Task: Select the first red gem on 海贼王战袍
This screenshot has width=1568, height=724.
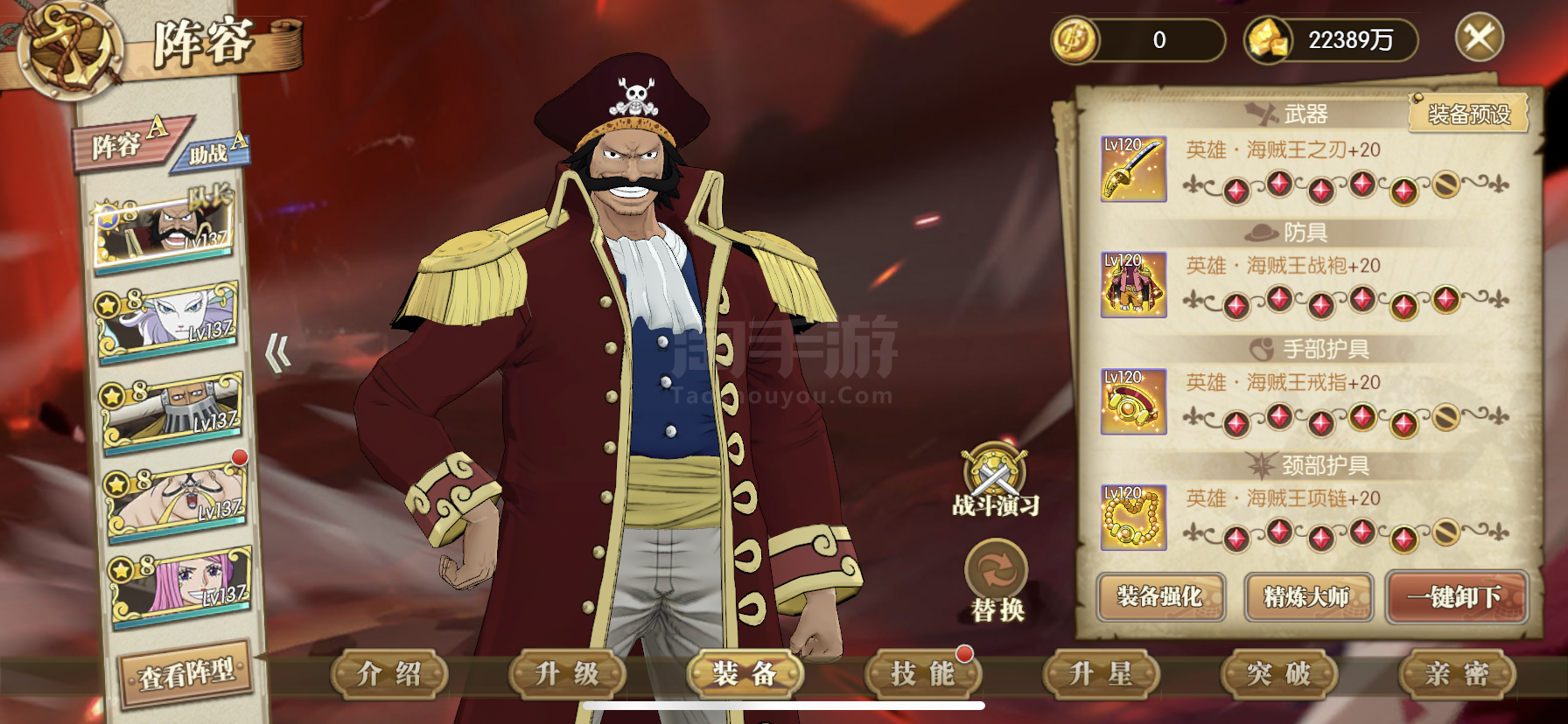Action: [x=1236, y=306]
